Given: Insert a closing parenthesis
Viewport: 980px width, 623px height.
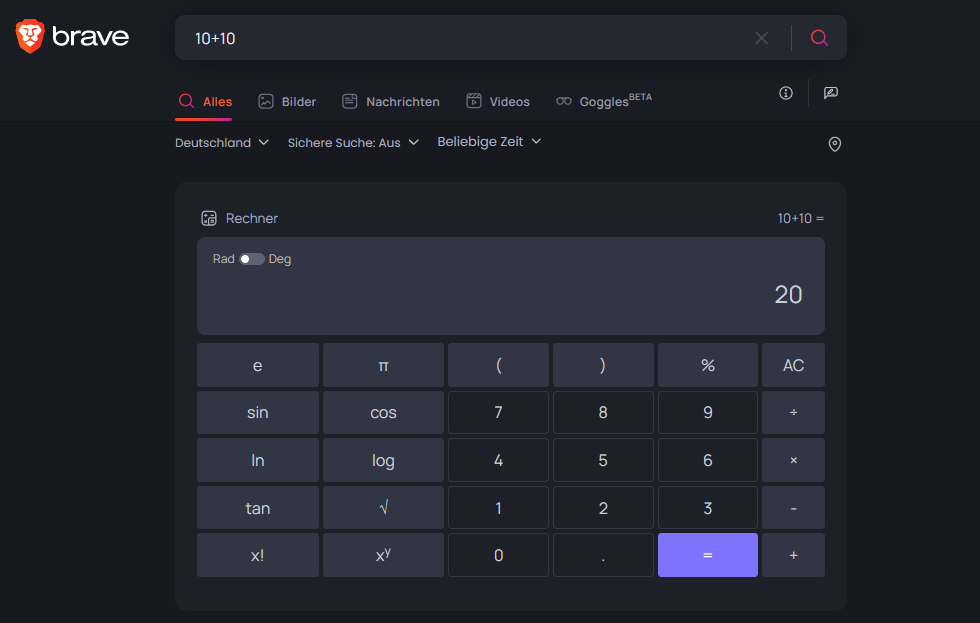Looking at the screenshot, I should [603, 365].
